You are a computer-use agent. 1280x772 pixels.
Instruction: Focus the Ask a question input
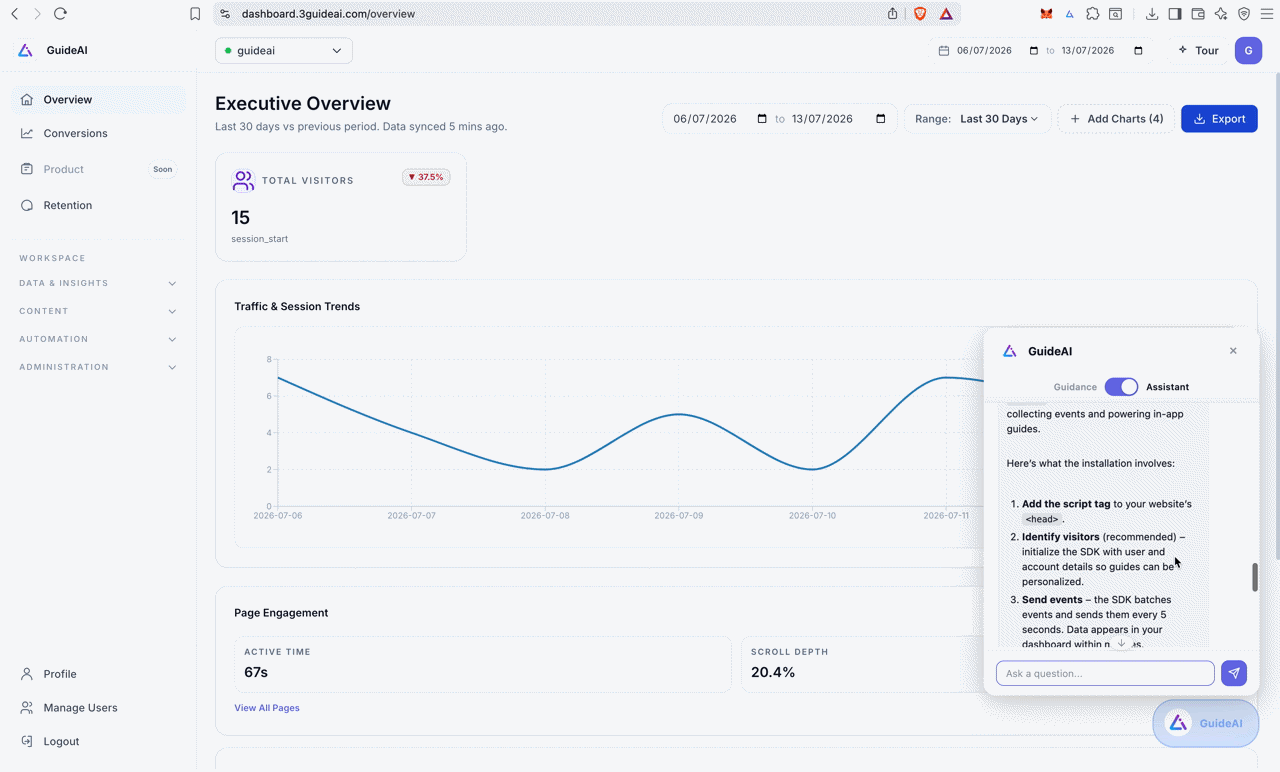coord(1105,673)
